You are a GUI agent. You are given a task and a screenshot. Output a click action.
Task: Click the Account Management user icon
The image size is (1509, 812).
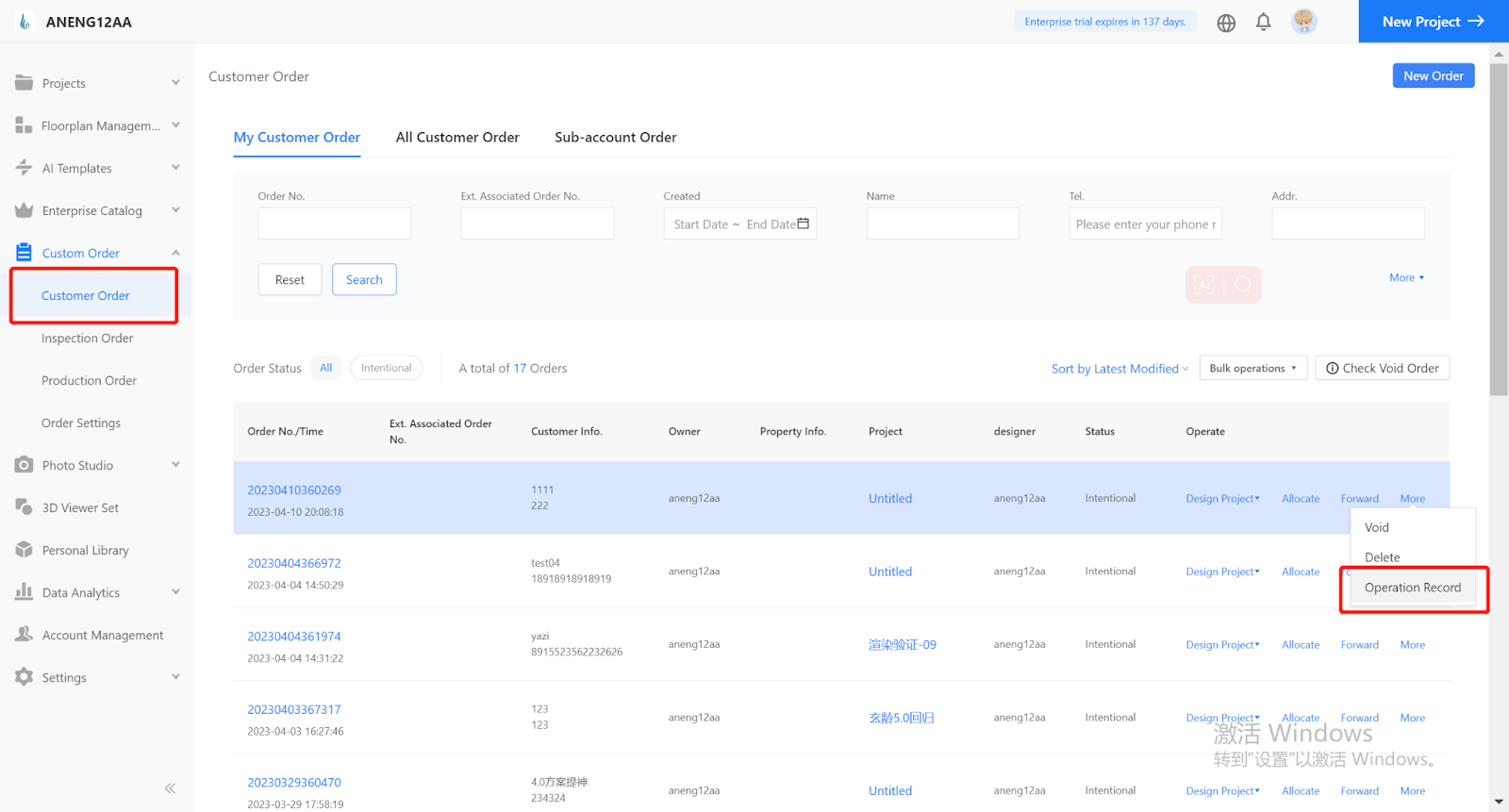click(x=24, y=635)
